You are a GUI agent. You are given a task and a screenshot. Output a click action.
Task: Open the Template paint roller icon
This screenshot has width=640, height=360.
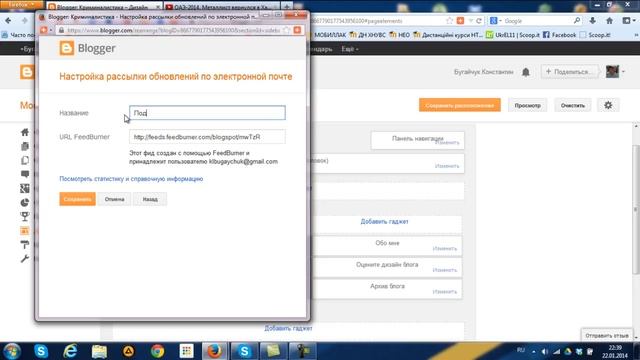pos(25,244)
